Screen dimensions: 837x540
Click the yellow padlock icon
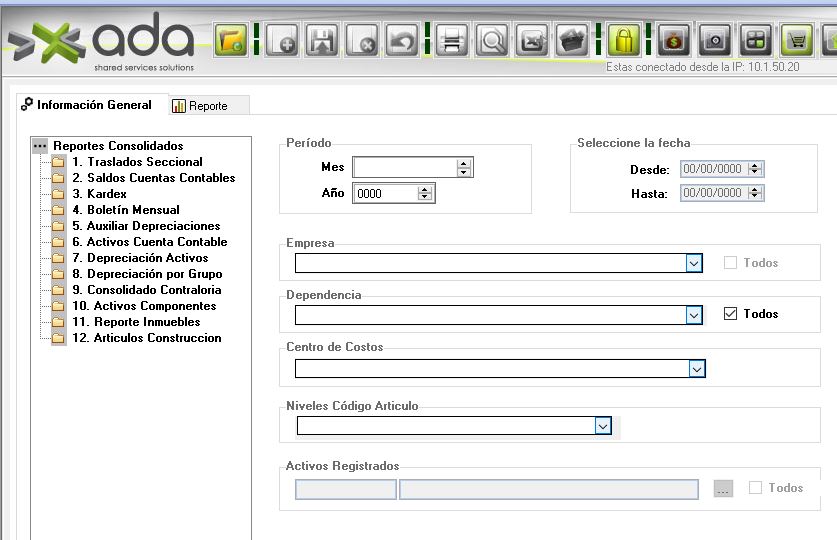pos(624,42)
